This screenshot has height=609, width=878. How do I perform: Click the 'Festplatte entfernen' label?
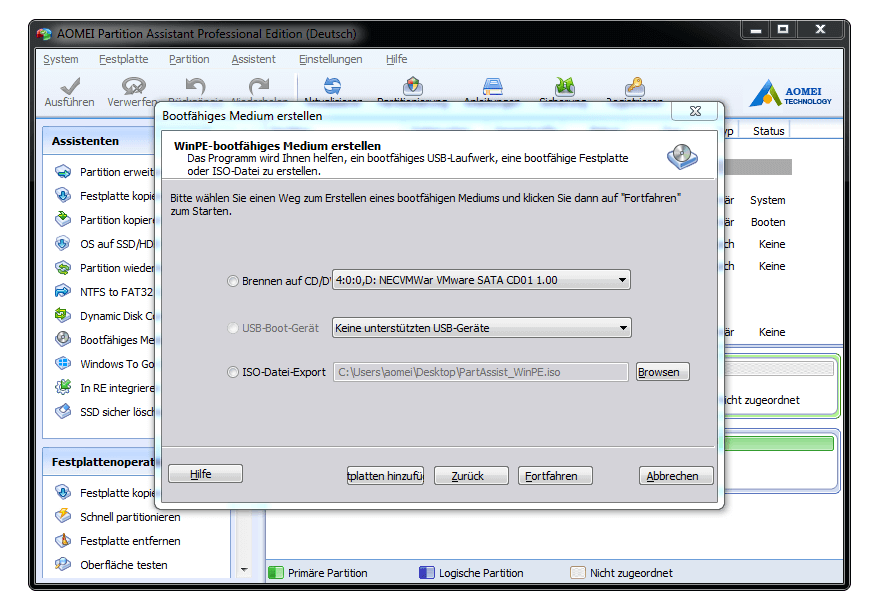click(130, 541)
